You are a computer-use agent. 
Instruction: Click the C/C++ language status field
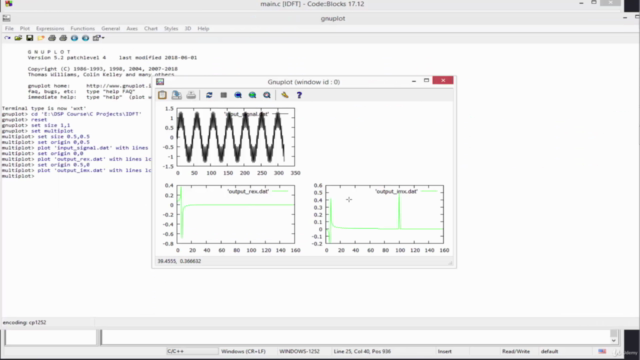(192, 351)
